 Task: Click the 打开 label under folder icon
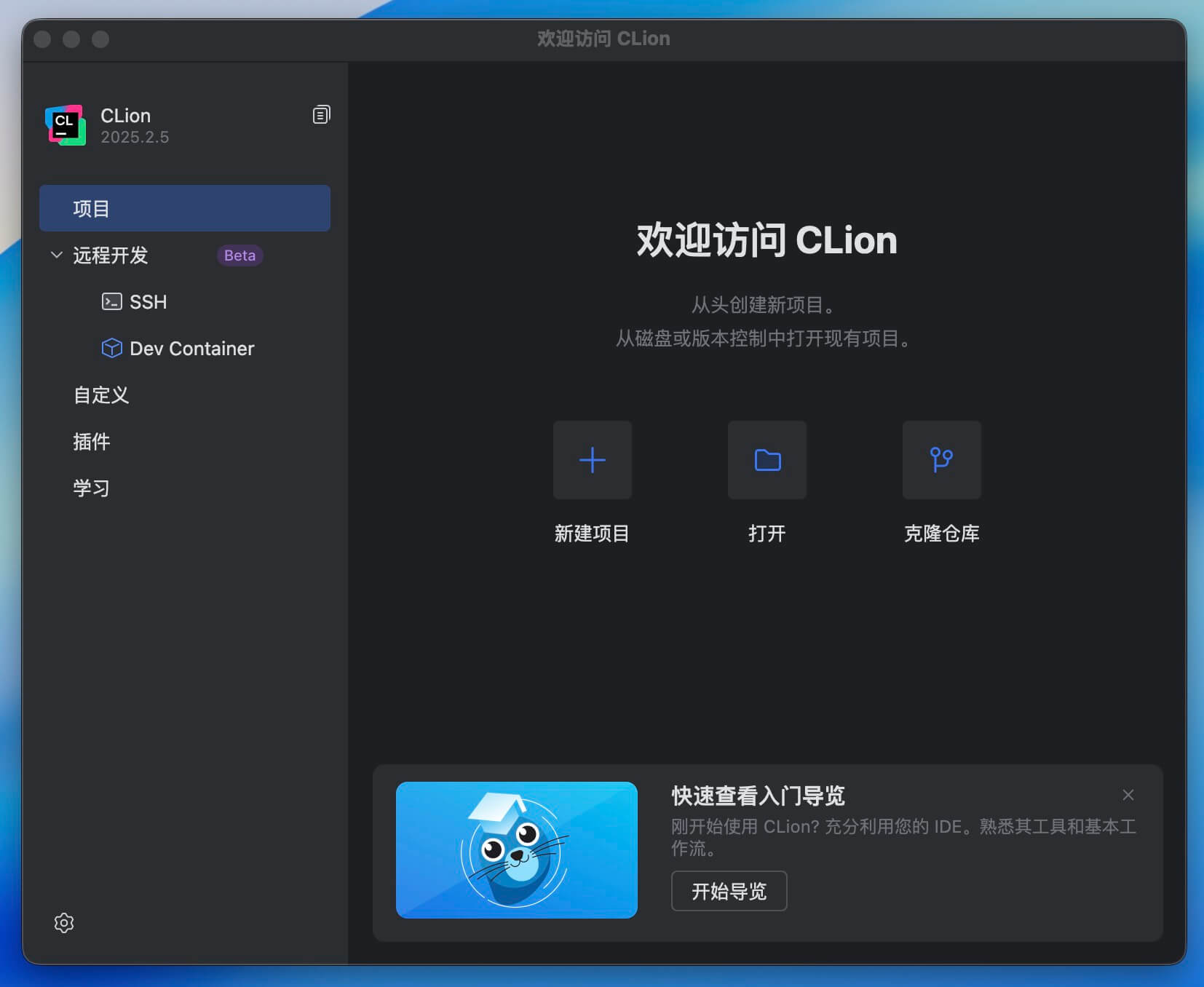coord(767,534)
